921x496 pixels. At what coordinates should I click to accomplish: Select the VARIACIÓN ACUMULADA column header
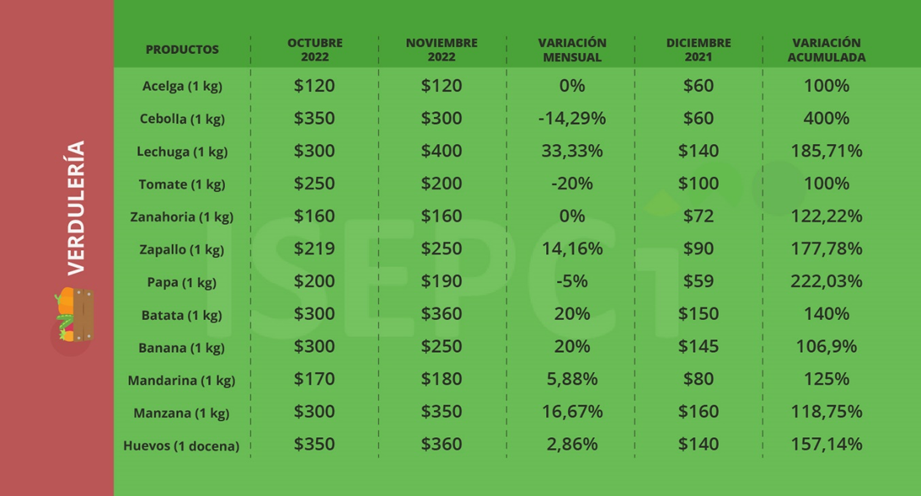[826, 50]
